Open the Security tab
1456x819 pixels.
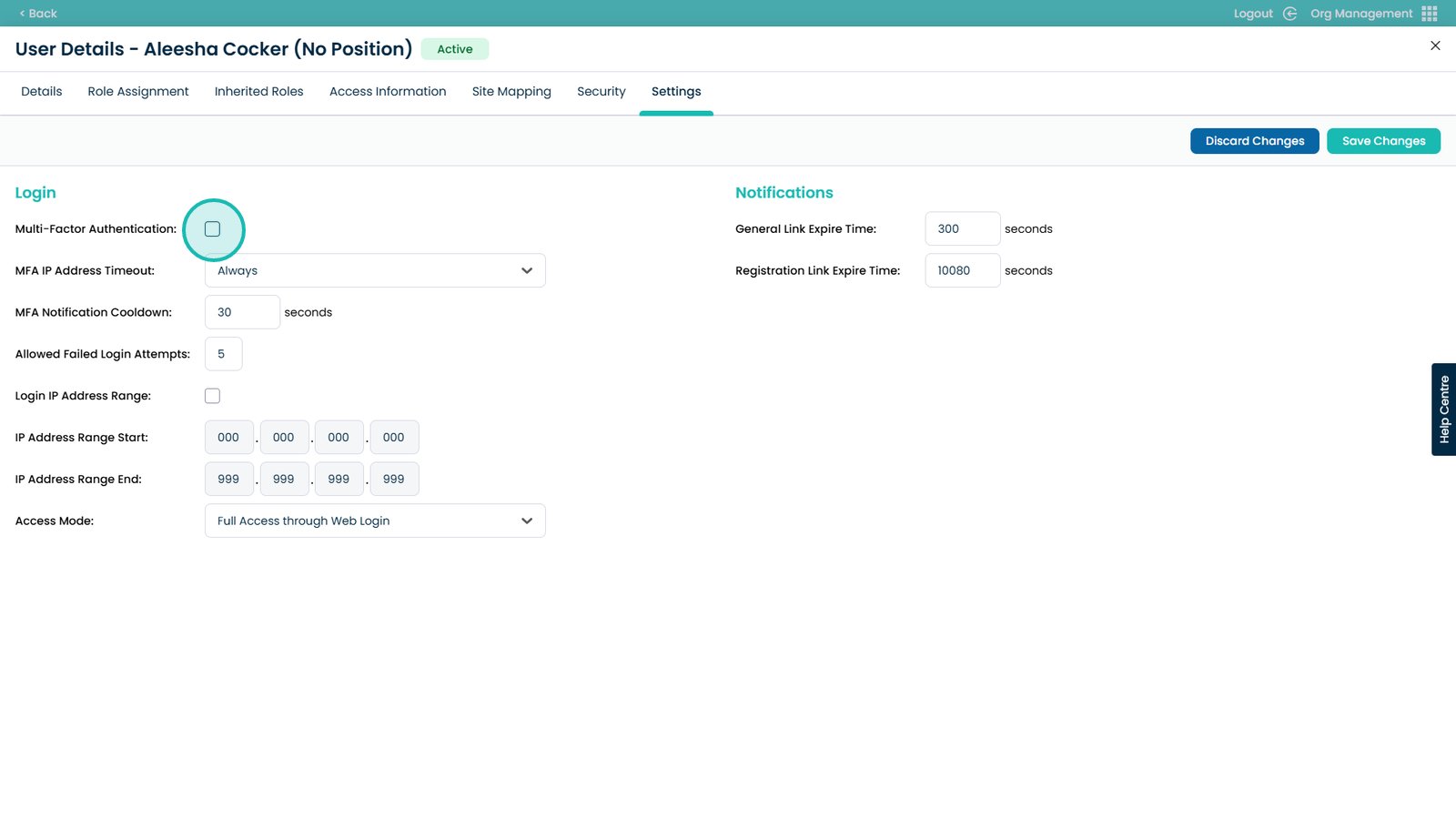coord(602,92)
